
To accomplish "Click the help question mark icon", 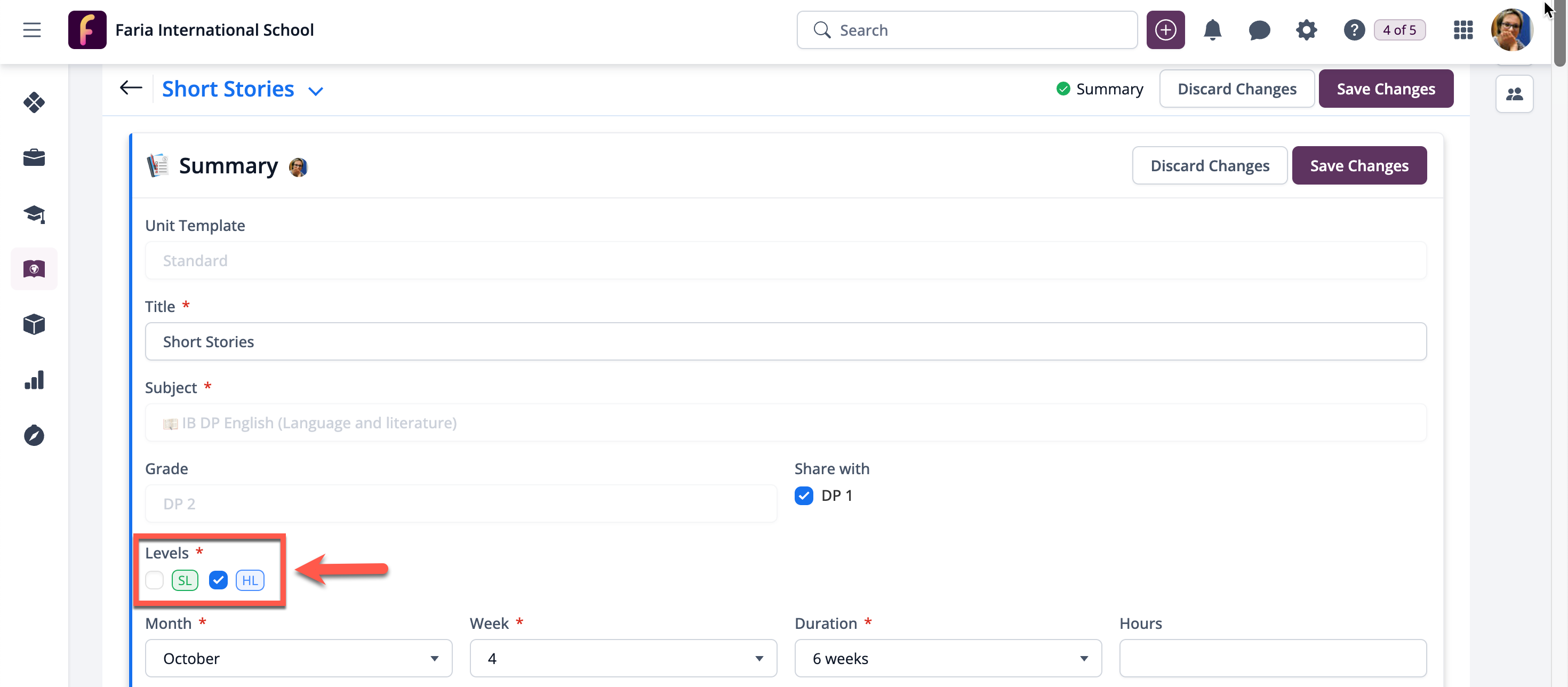I will (1354, 30).
